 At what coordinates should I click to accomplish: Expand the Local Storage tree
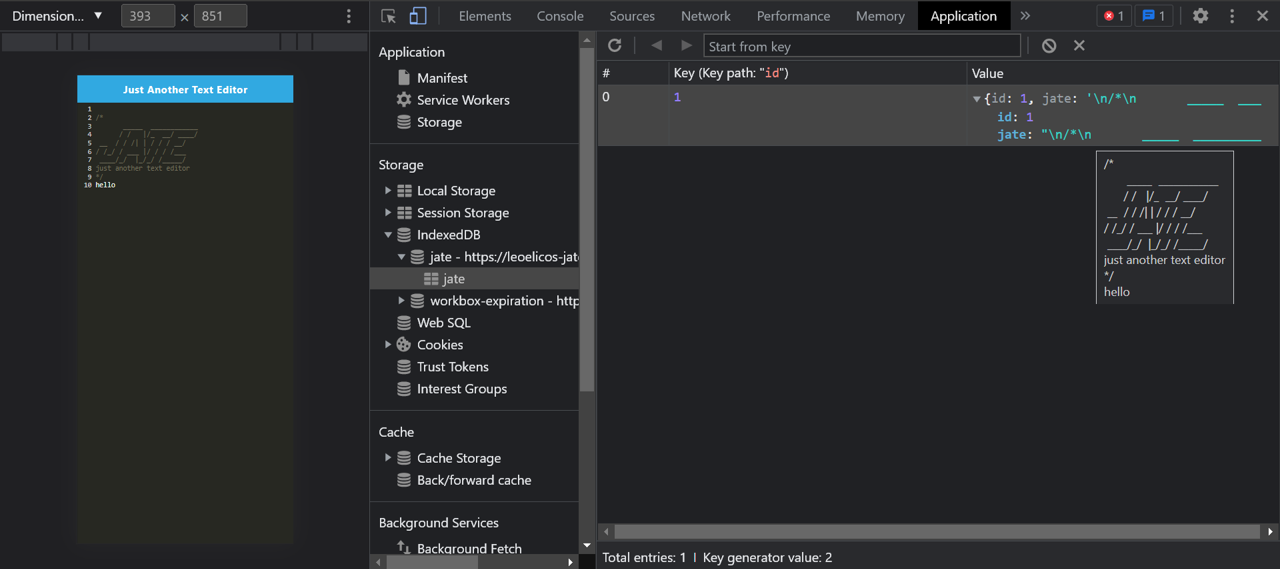(388, 190)
